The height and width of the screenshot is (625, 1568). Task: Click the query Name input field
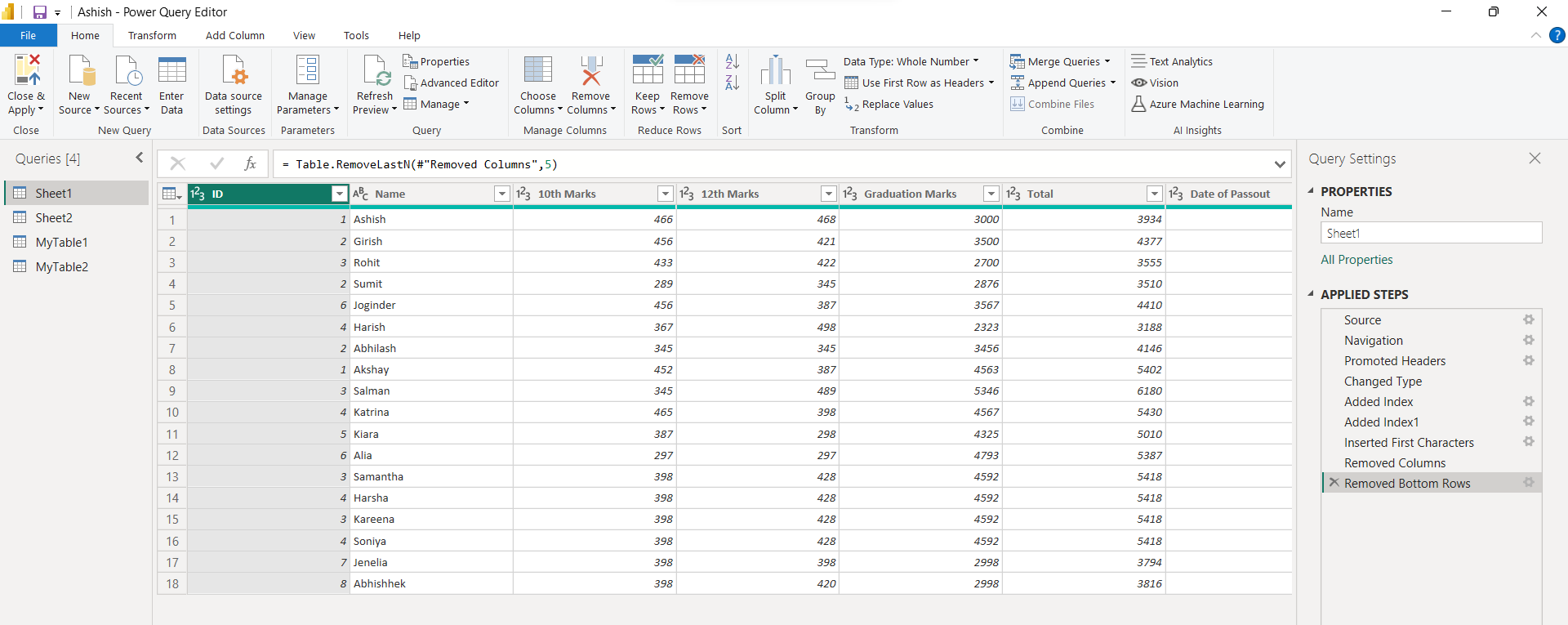pyautogui.click(x=1430, y=233)
